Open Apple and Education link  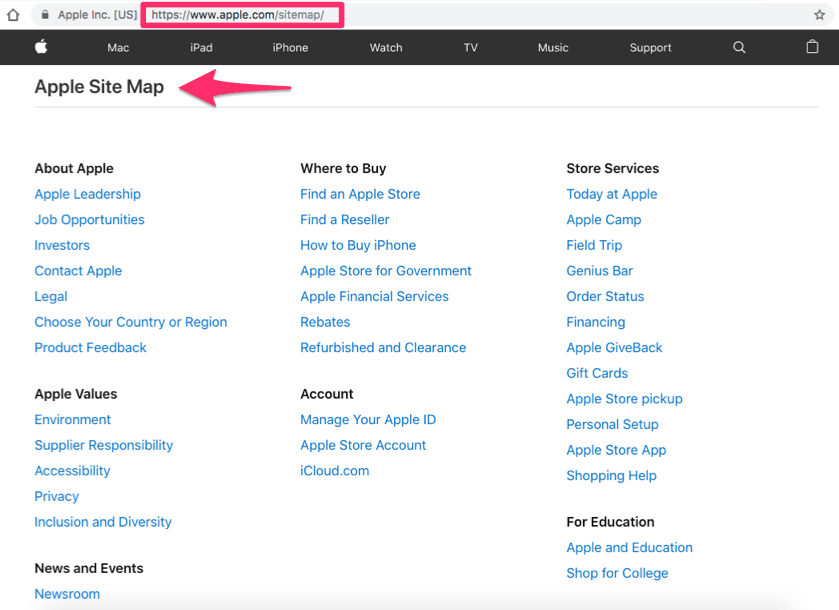click(x=630, y=547)
